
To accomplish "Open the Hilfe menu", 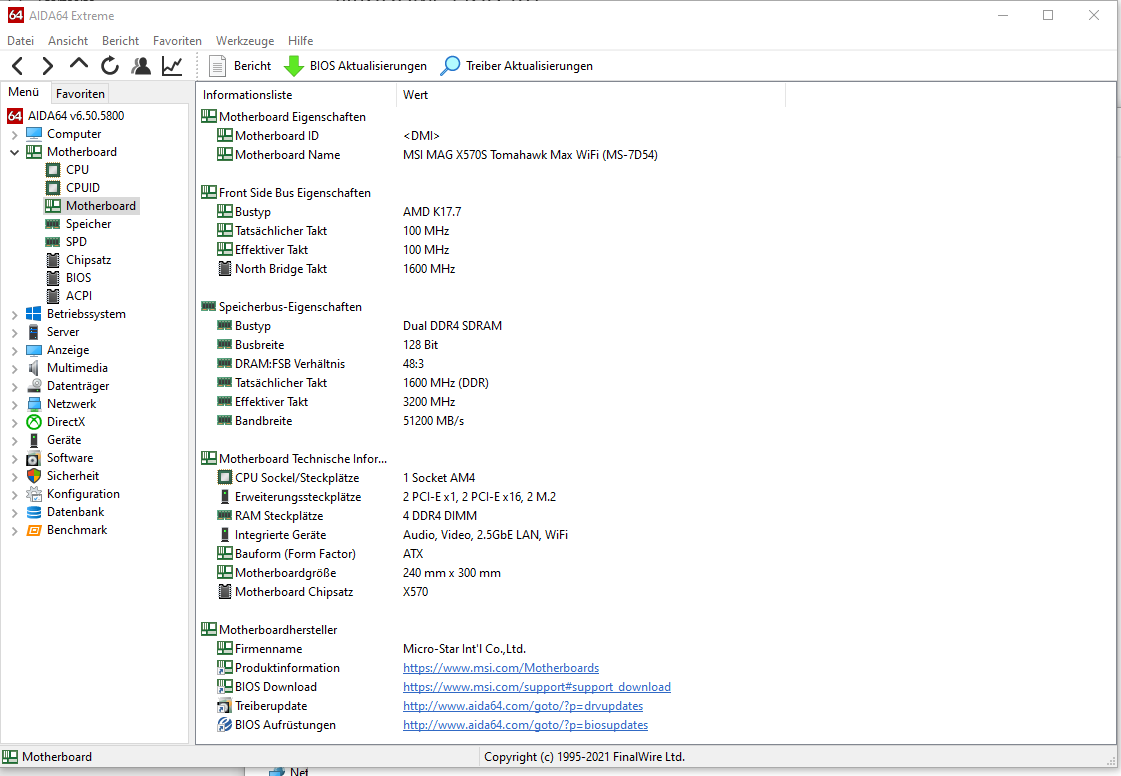I will tap(300, 41).
